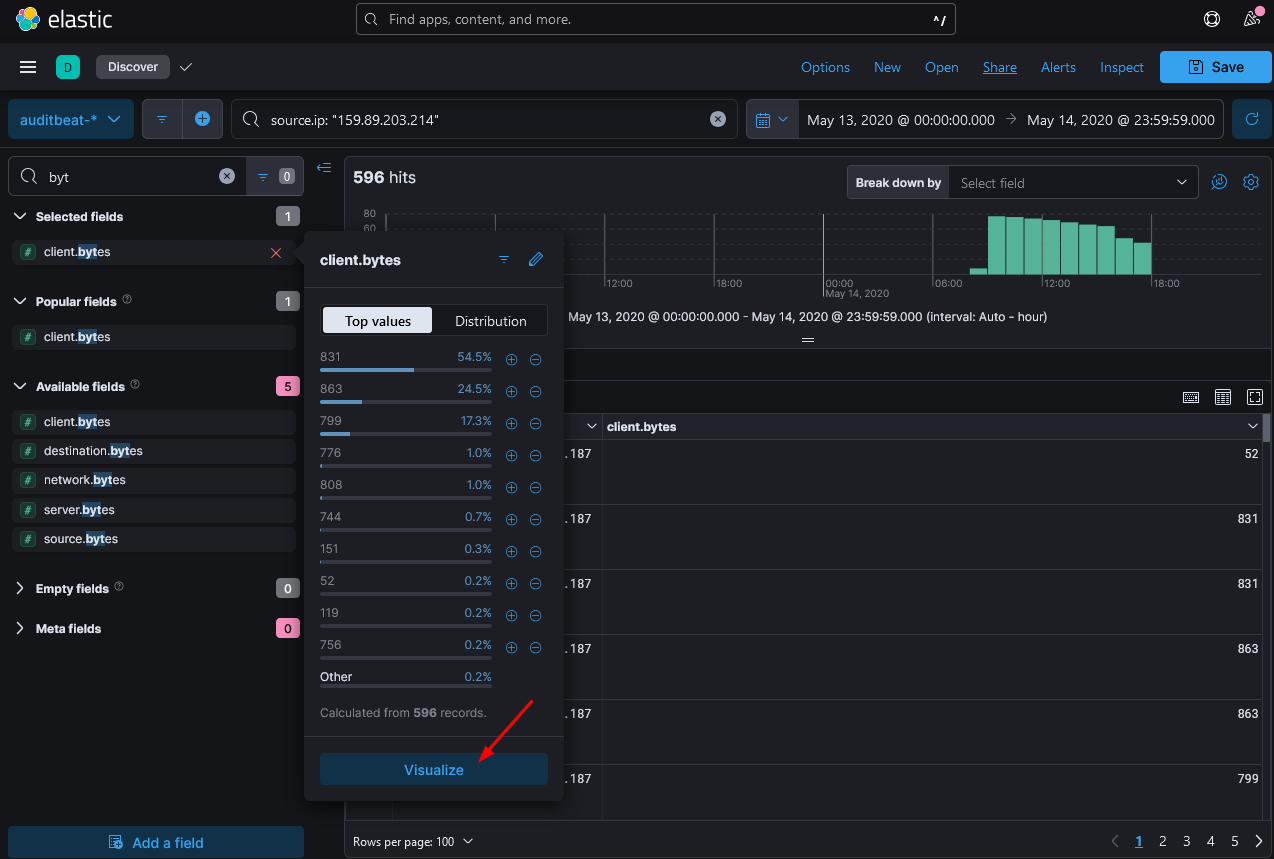Click the add filter plus icon
Image resolution: width=1274 pixels, height=859 pixels.
point(202,119)
